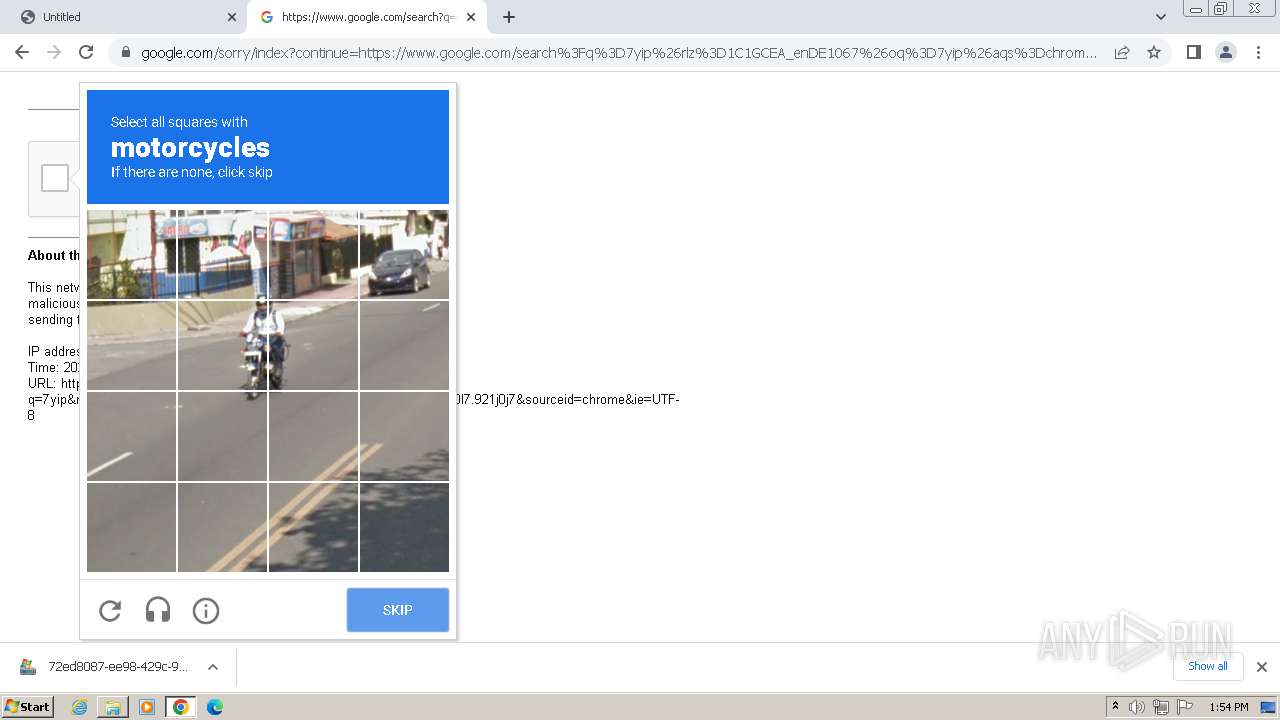This screenshot has width=1280, height=720.
Task: Go back with the browser back arrow
Action: click(x=22, y=52)
